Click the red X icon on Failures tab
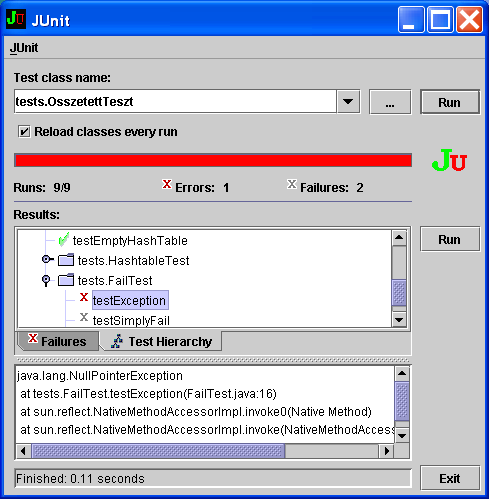The height and width of the screenshot is (499, 489). [33, 338]
